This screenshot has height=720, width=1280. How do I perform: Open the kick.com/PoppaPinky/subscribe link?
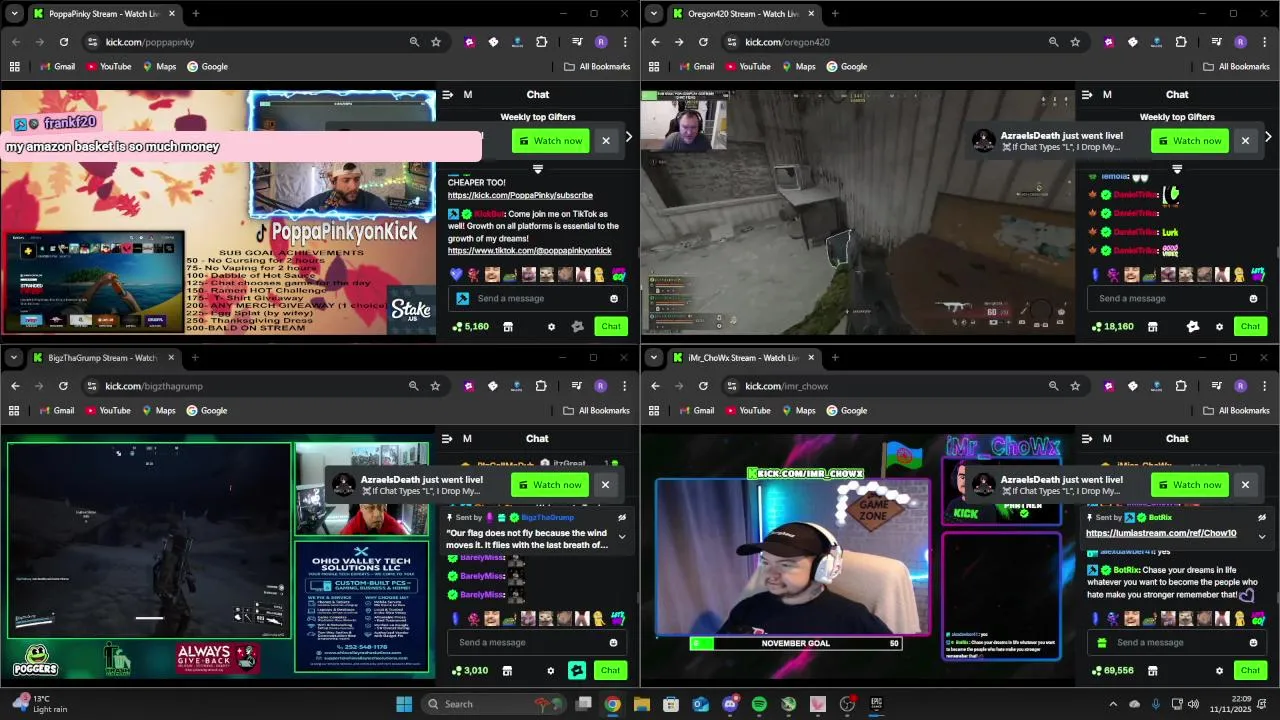click(520, 196)
